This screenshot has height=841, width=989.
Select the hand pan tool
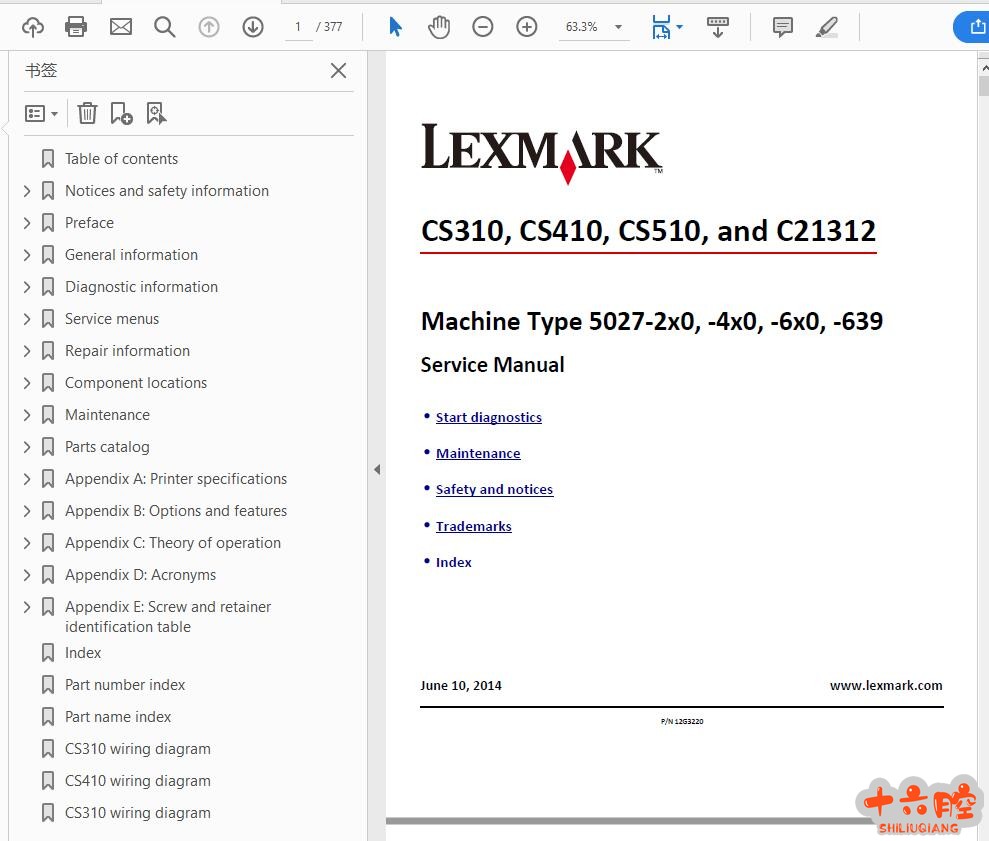[439, 27]
